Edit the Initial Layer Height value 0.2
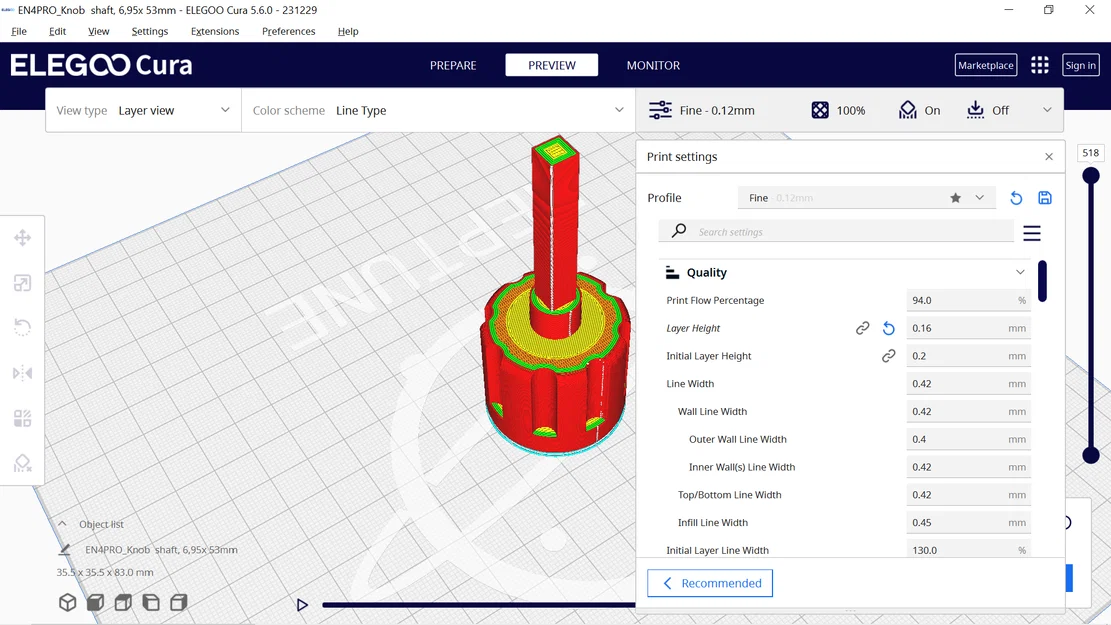Viewport: 1111px width, 625px height. click(968, 356)
